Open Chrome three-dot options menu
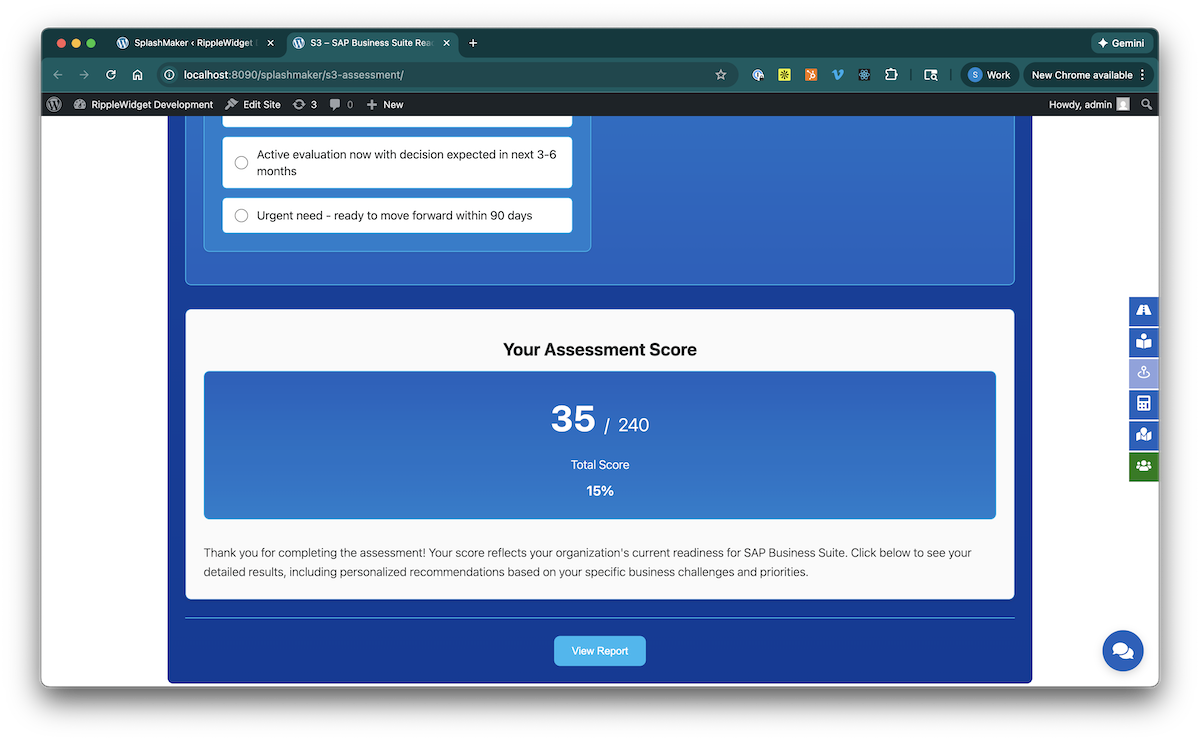This screenshot has height=741, width=1200. click(x=1142, y=75)
